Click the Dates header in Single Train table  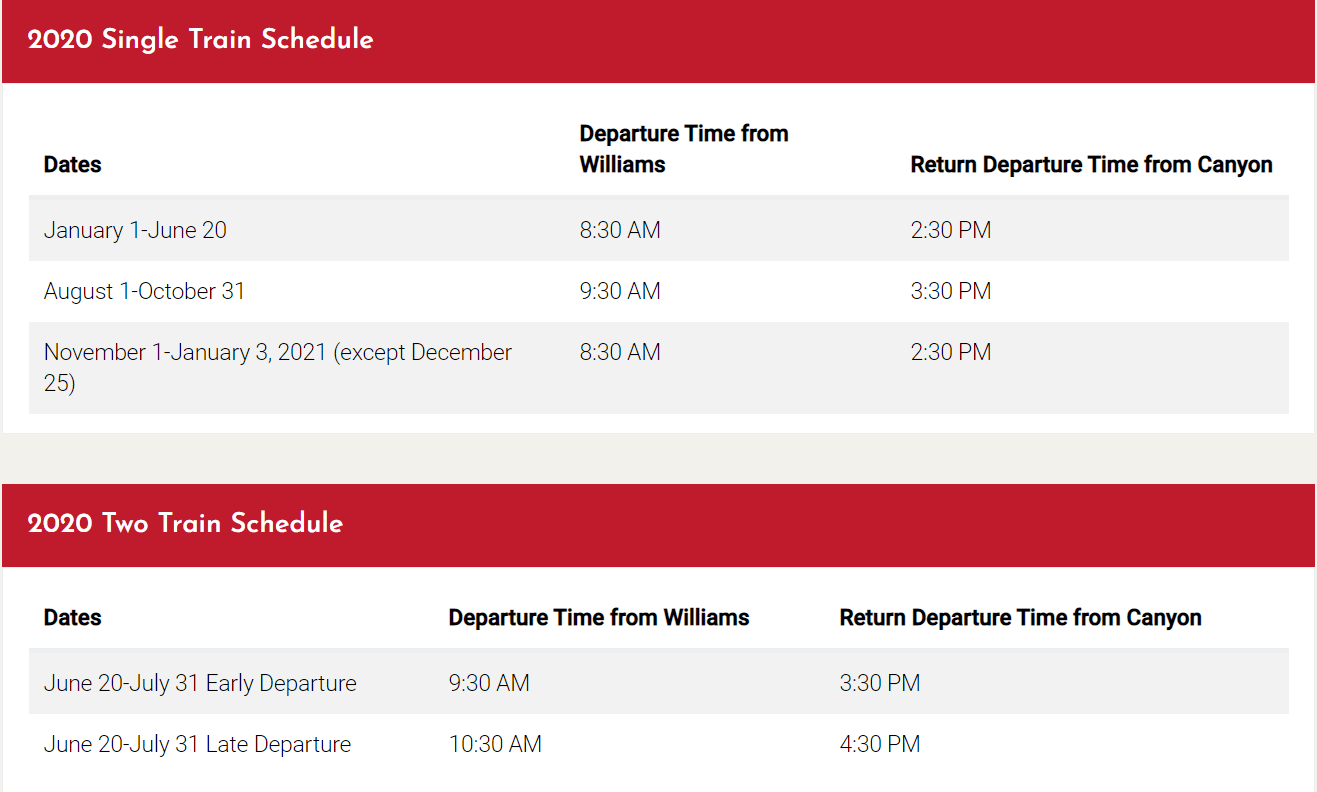click(72, 164)
